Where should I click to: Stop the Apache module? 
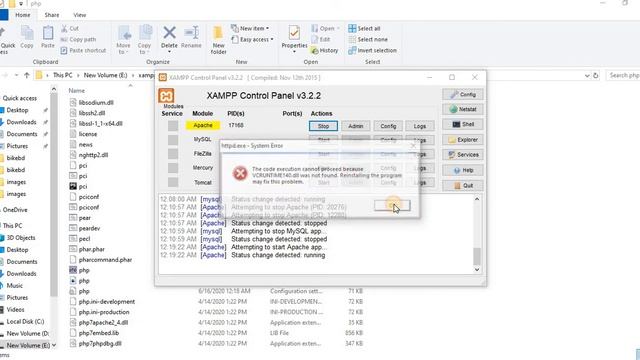[x=323, y=126]
